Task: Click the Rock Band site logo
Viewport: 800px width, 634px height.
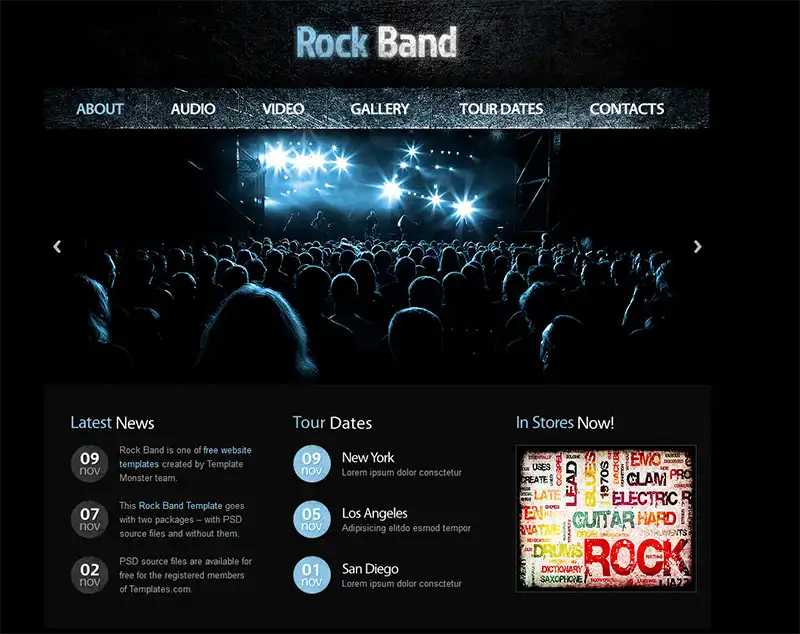Action: click(377, 42)
